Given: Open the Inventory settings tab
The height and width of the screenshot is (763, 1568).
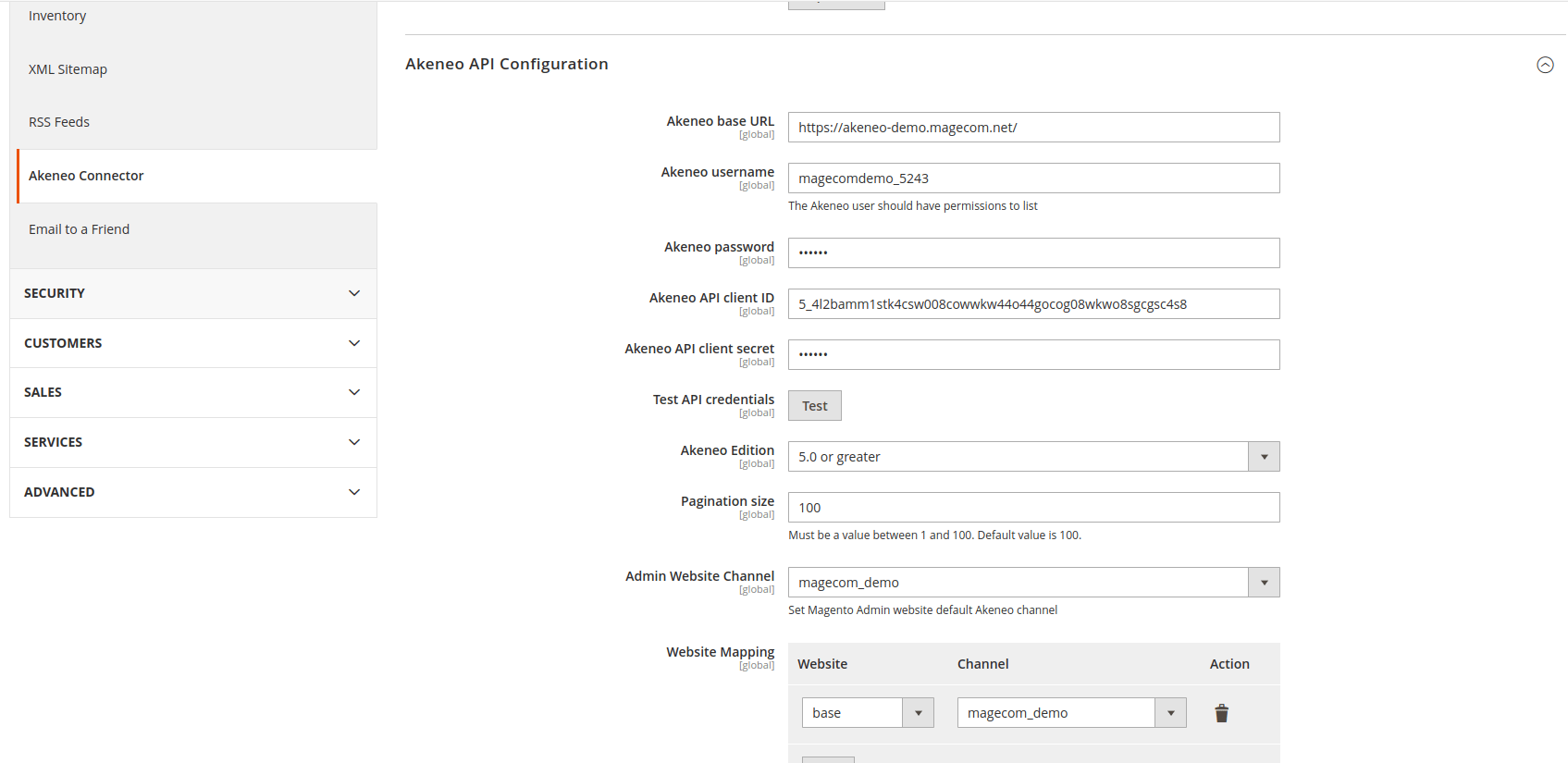Looking at the screenshot, I should click(x=57, y=16).
